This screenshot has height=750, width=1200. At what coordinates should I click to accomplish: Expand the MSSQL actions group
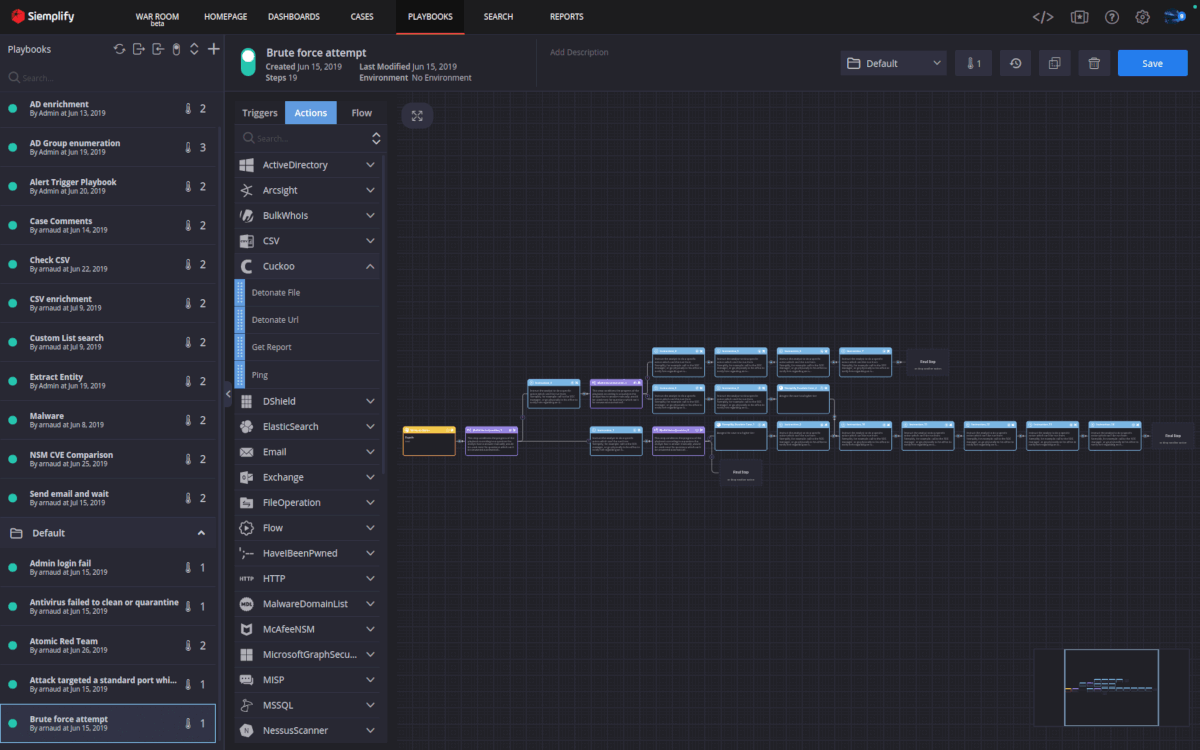(x=370, y=705)
